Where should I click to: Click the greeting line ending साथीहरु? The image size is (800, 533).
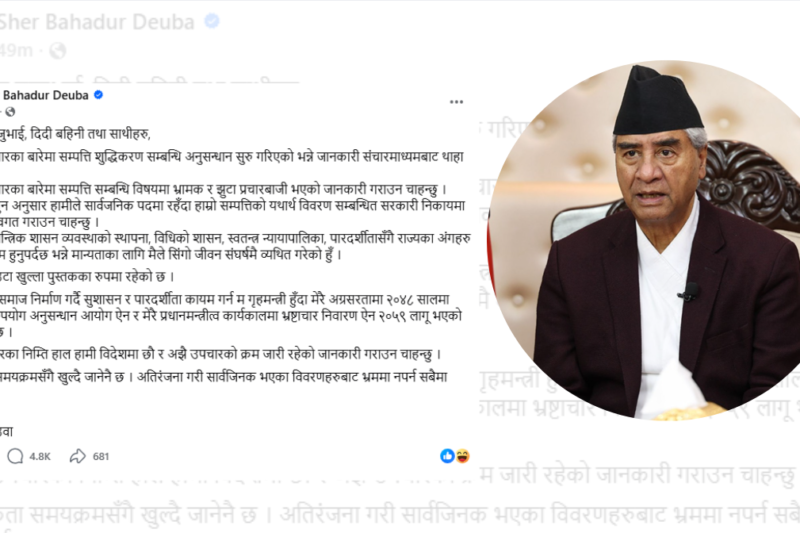[76, 134]
